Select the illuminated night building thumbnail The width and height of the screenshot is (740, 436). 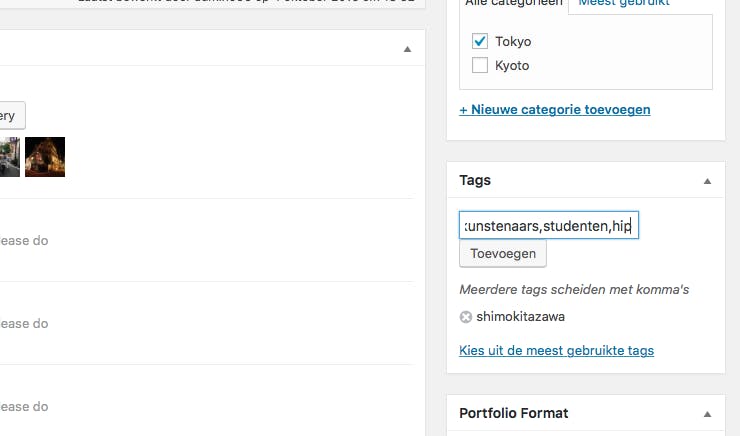pos(45,157)
